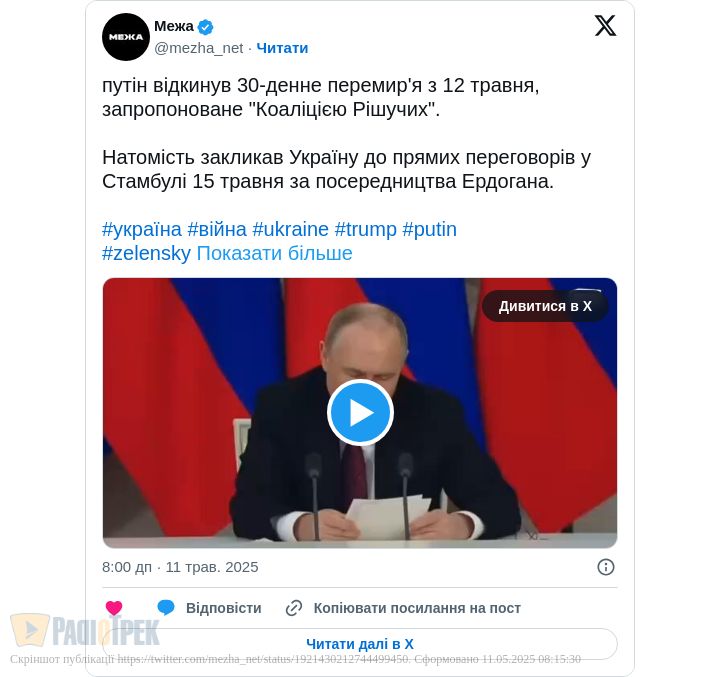Image resolution: width=720 pixels, height=677 pixels.
Task: Open the @mezha_net handle
Action: 198,48
